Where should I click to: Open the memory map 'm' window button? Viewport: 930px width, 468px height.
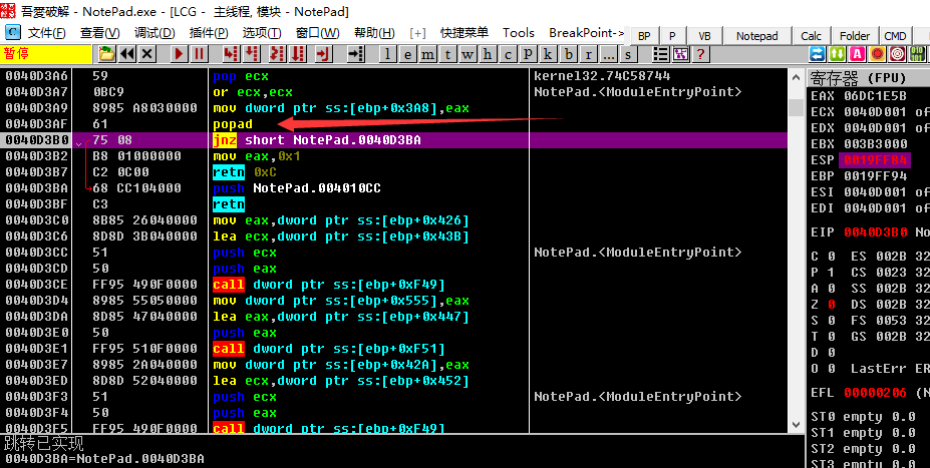(429, 54)
